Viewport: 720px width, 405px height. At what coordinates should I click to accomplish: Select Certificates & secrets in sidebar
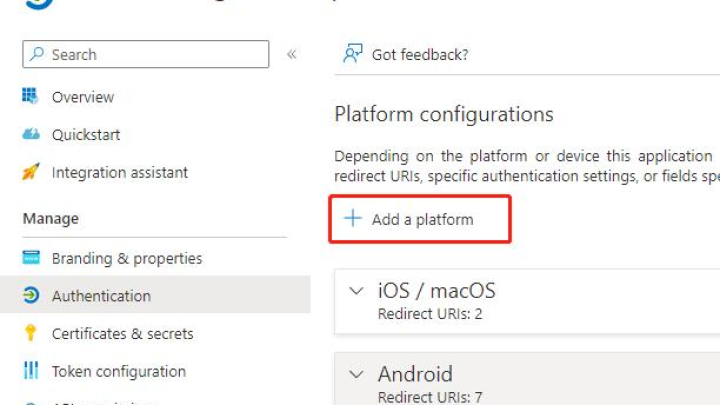click(x=123, y=333)
